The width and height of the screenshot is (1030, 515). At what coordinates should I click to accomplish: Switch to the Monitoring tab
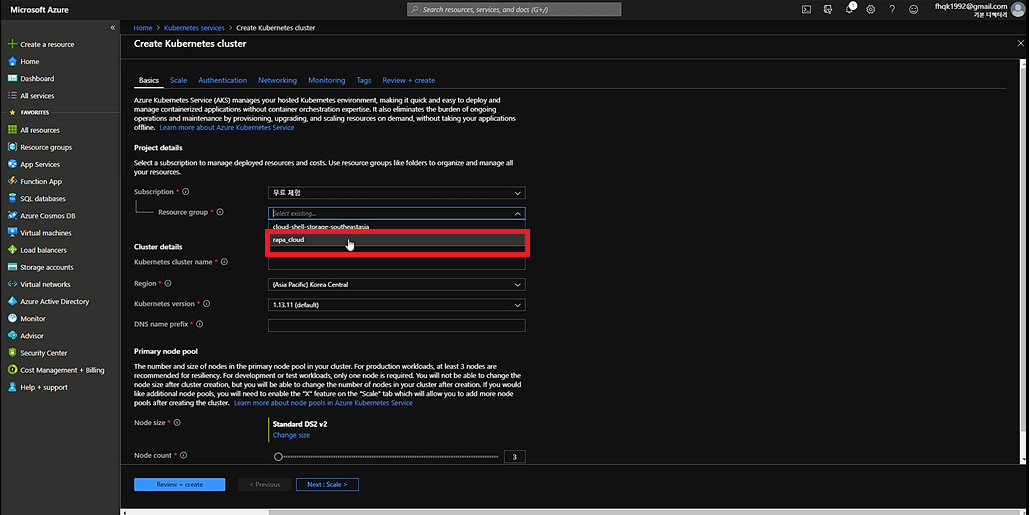[x=326, y=80]
